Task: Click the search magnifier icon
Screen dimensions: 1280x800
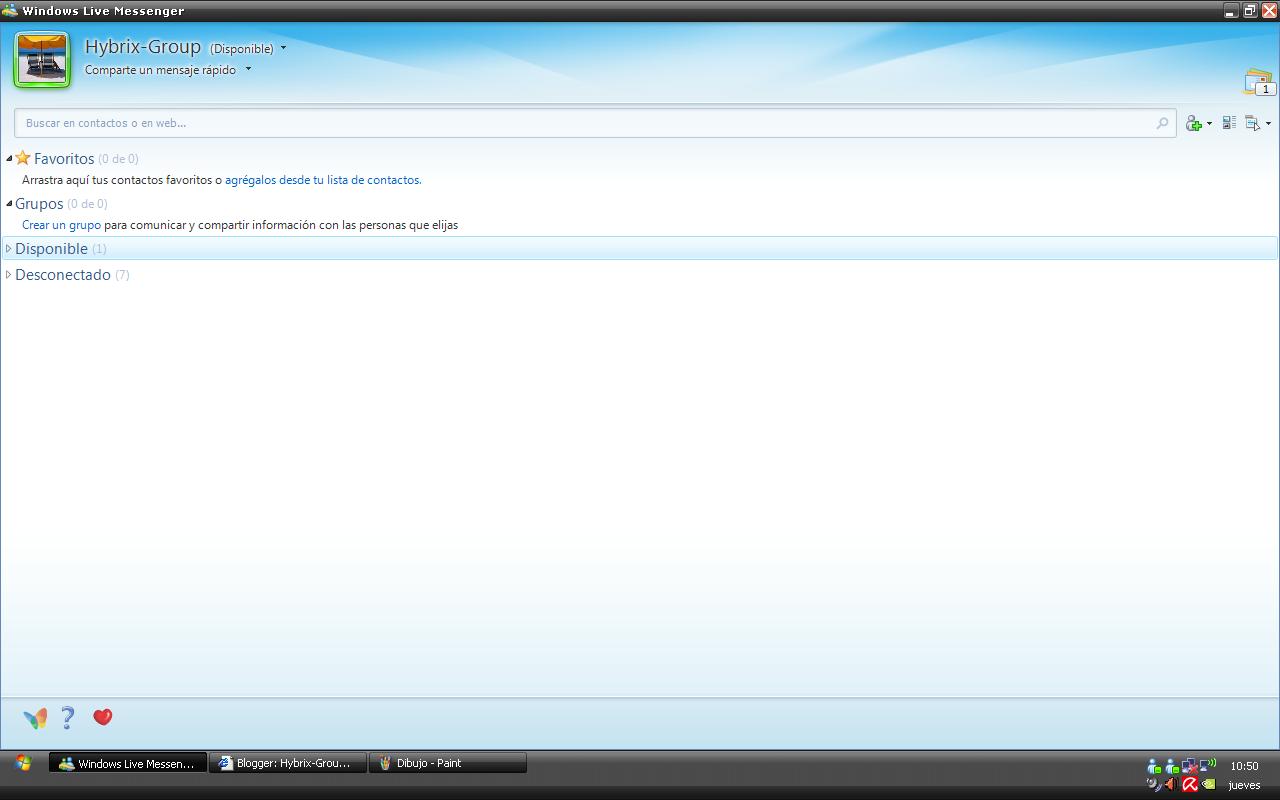Action: 1162,123
